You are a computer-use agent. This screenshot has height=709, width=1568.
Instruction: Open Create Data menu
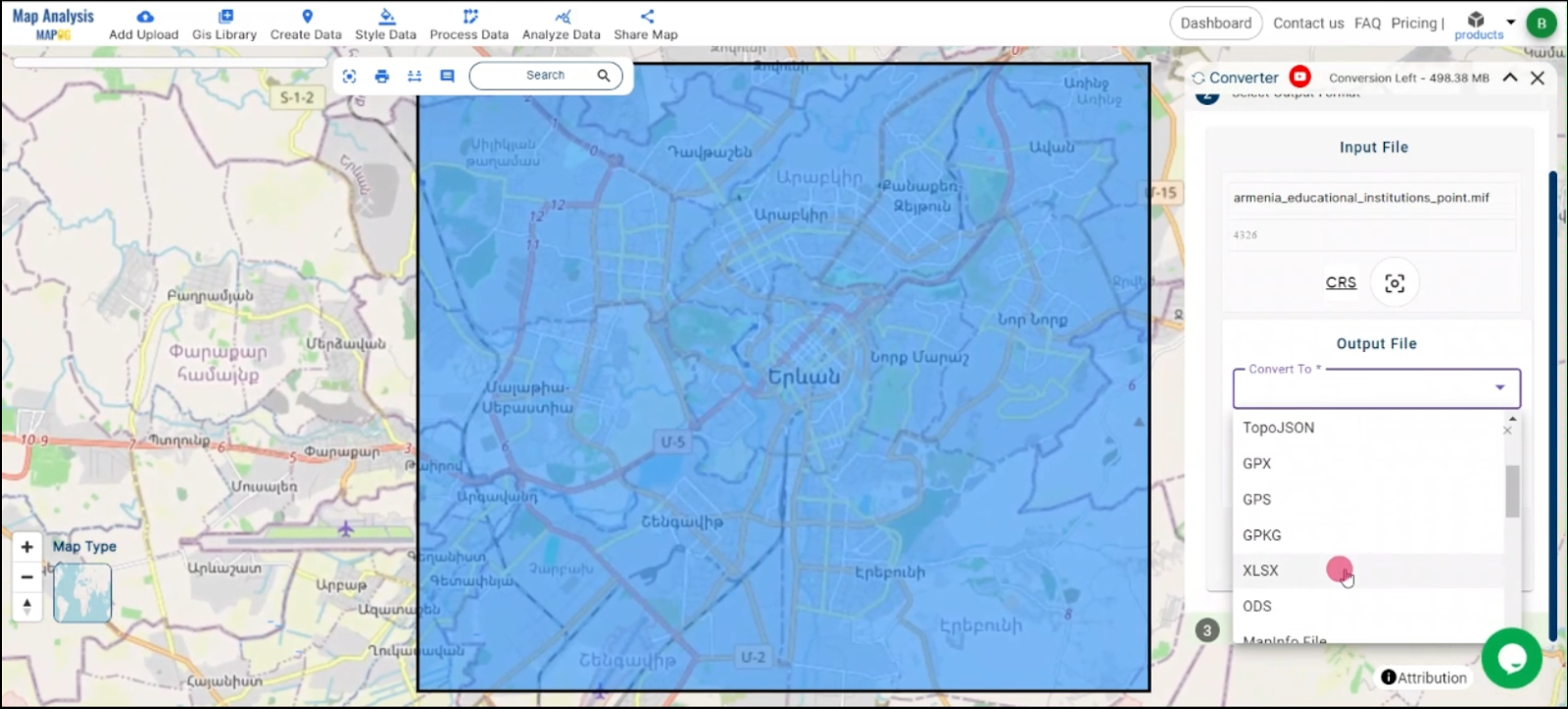tap(306, 25)
